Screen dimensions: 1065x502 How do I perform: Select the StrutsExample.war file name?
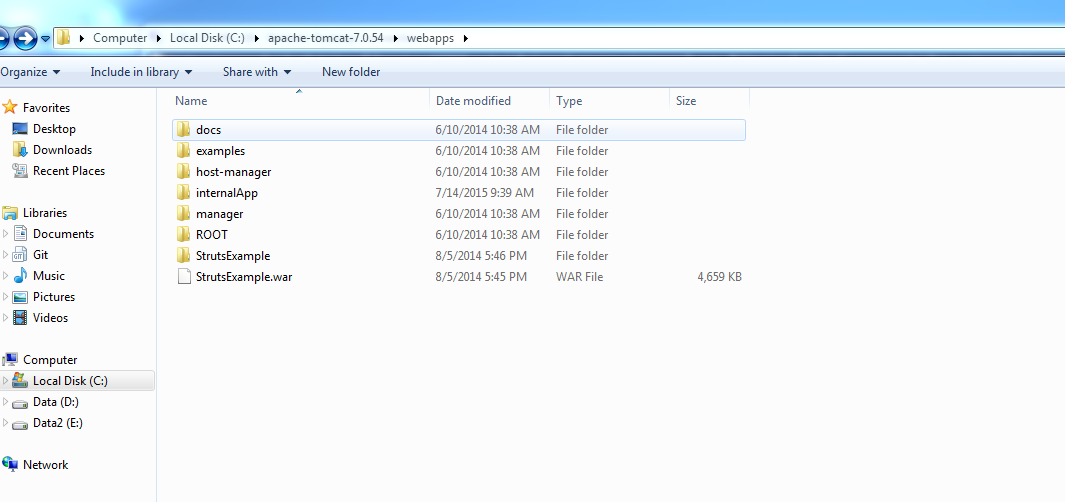(245, 277)
